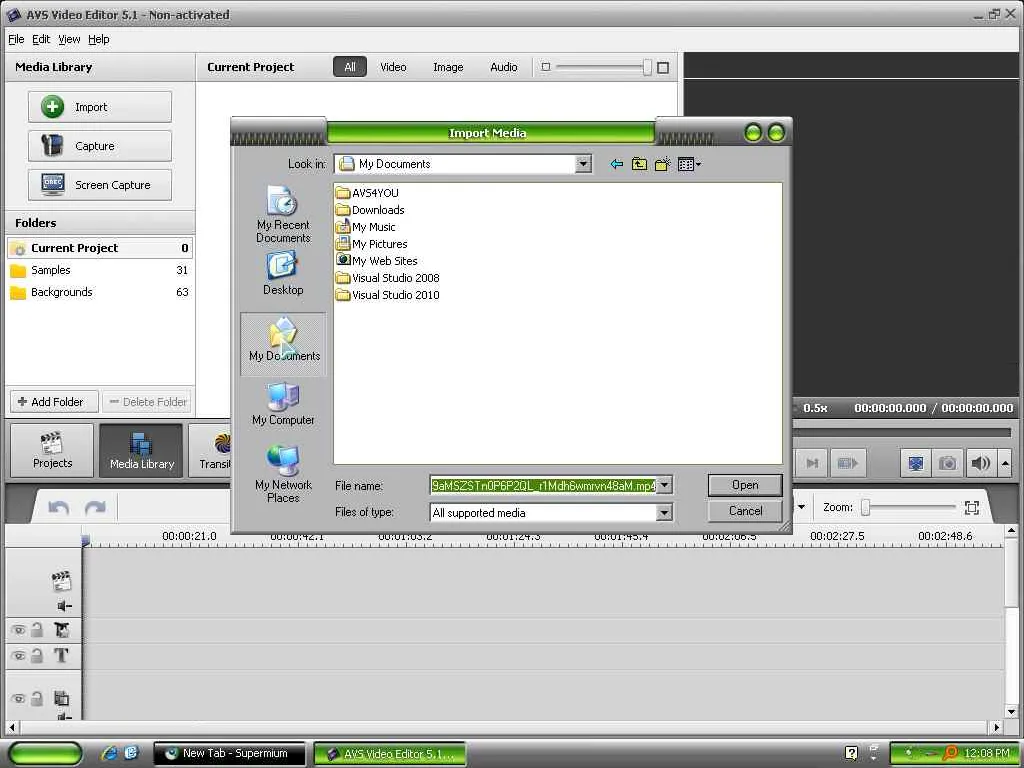The height and width of the screenshot is (768, 1024).
Task: Select the Visual Studio 2010 folder
Action: coord(388,295)
